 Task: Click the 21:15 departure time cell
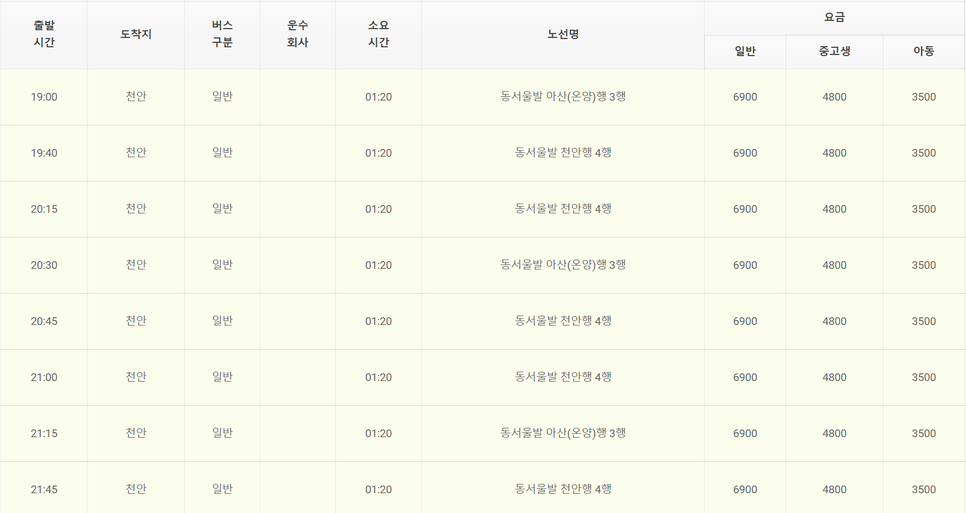click(x=44, y=434)
